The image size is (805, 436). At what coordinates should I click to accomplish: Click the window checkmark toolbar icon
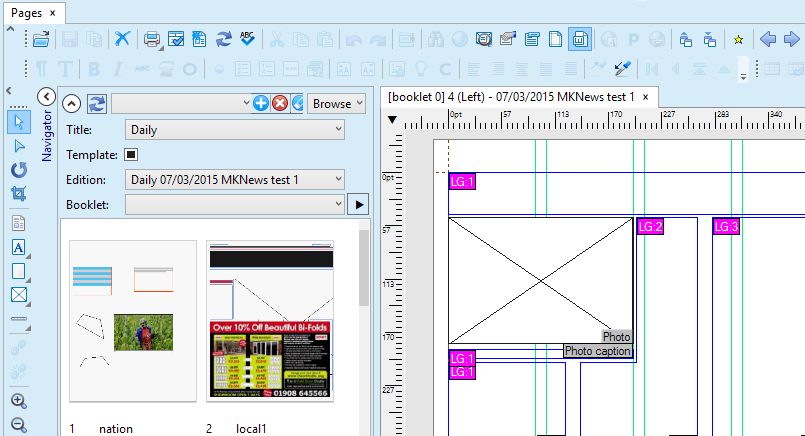tap(176, 39)
